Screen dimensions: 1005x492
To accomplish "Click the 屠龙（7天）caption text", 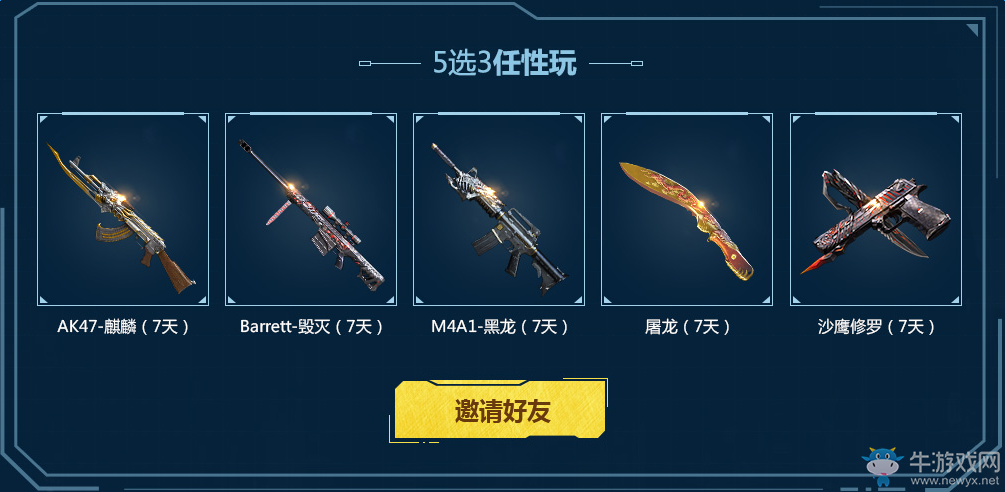I will point(687,327).
